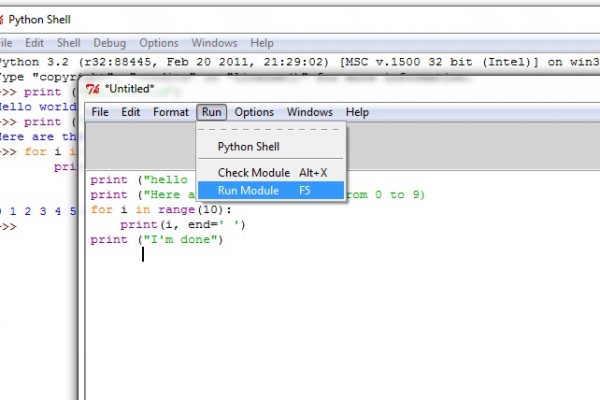Open the Help menu in the Python Shell window

tap(262, 43)
